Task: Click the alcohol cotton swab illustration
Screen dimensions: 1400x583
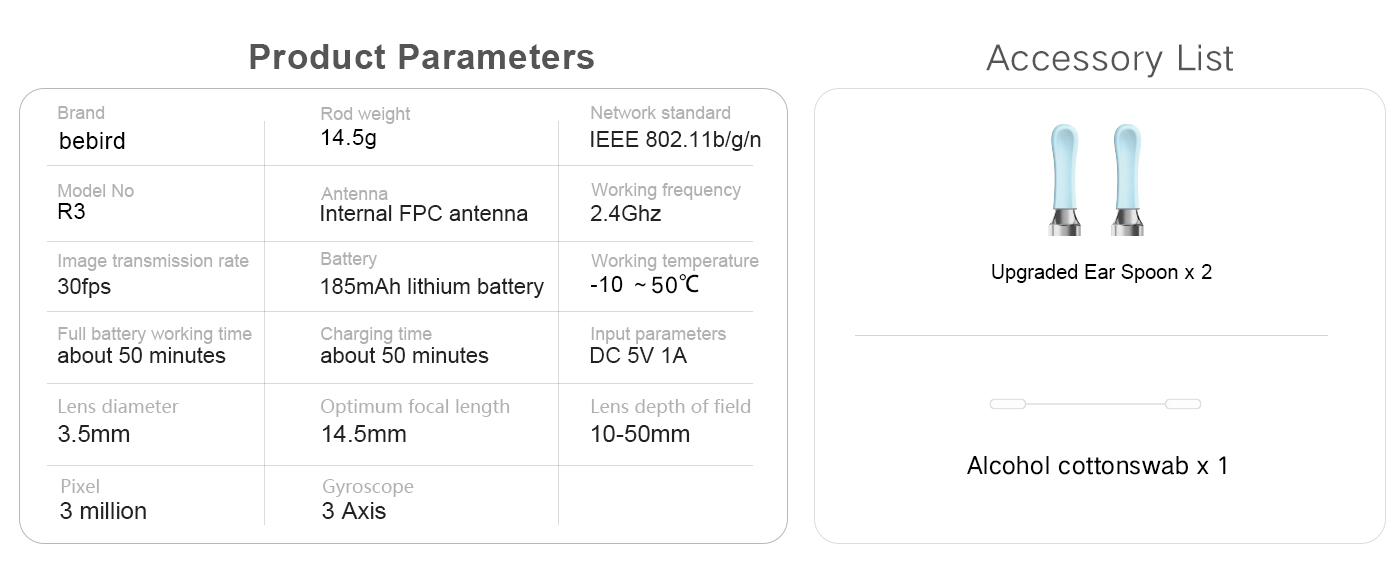Action: tap(1095, 404)
